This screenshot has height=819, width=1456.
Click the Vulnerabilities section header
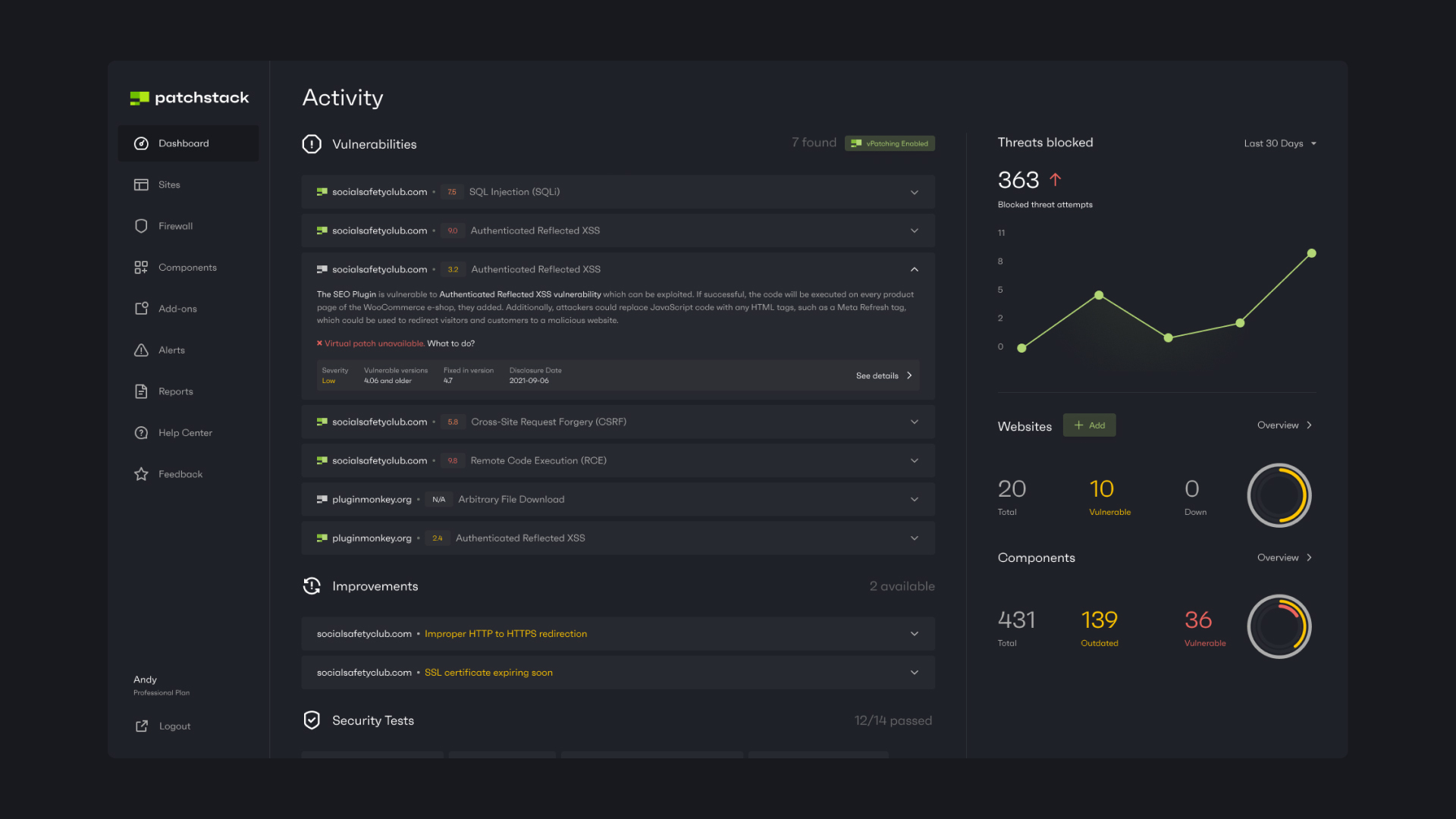(374, 143)
